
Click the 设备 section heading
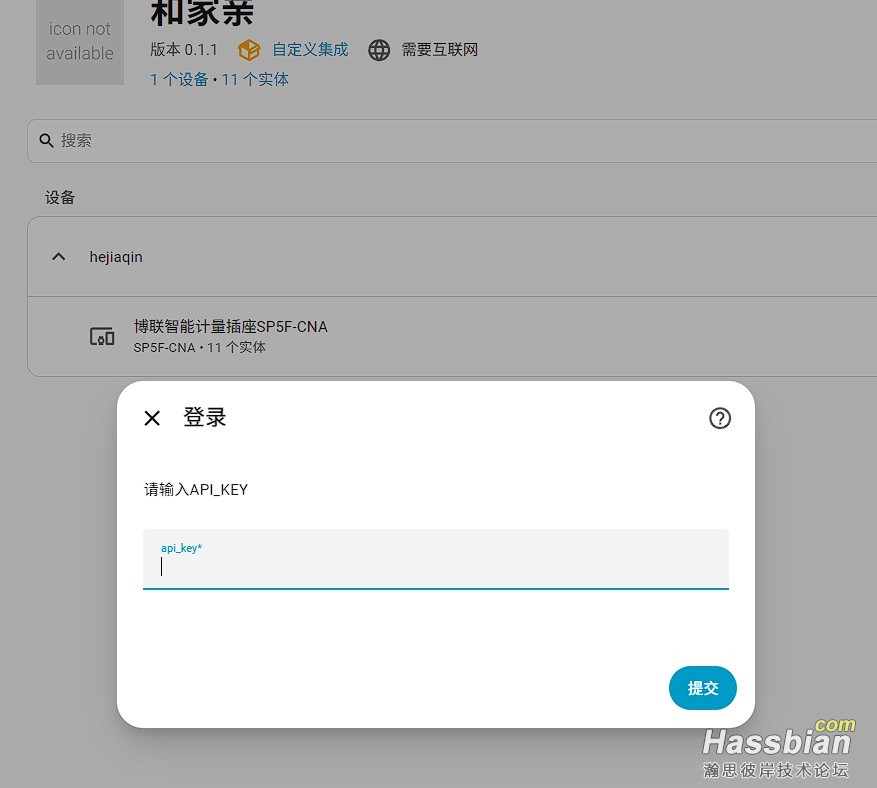[x=60, y=197]
